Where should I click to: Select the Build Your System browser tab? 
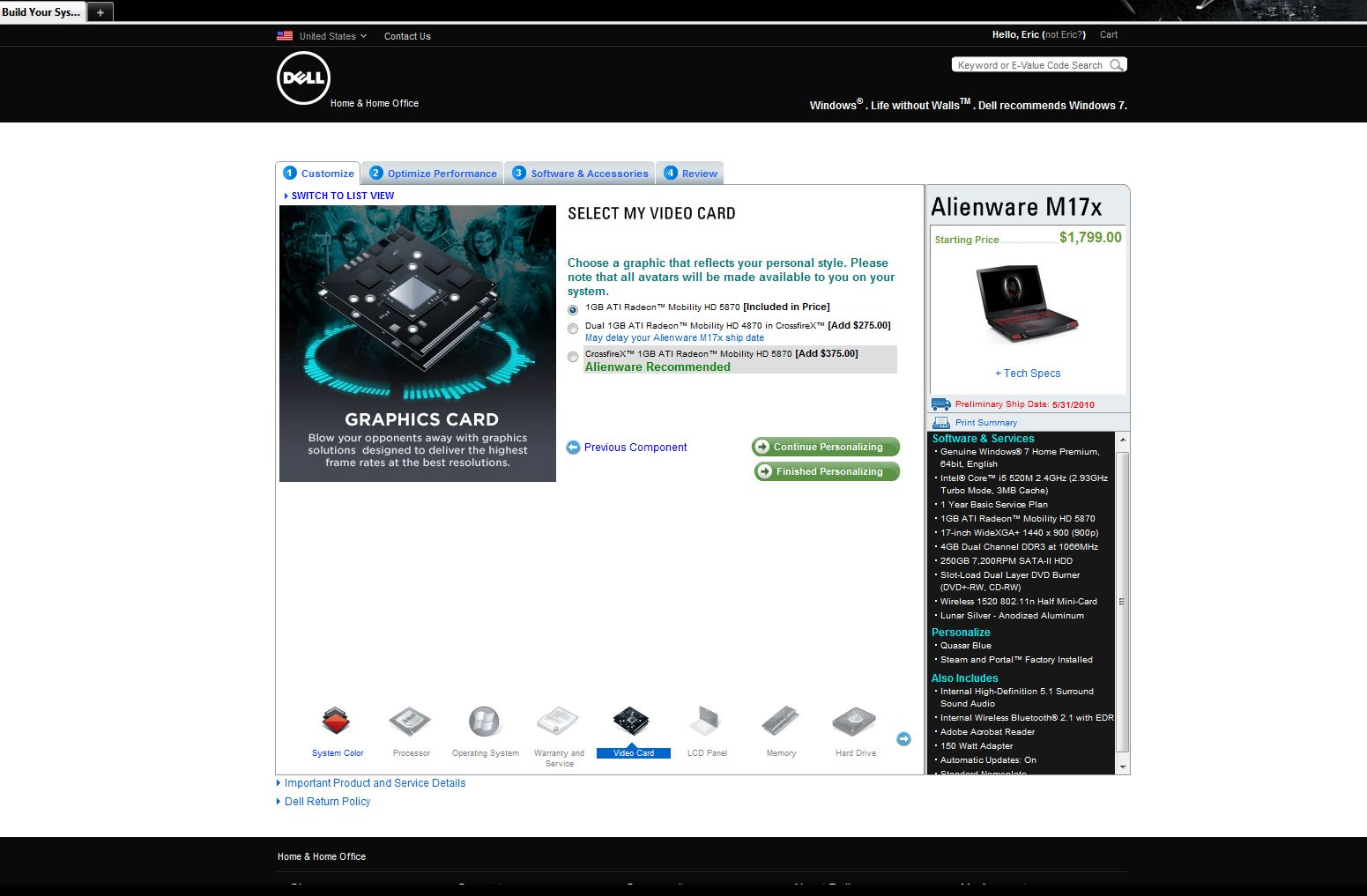(x=42, y=12)
